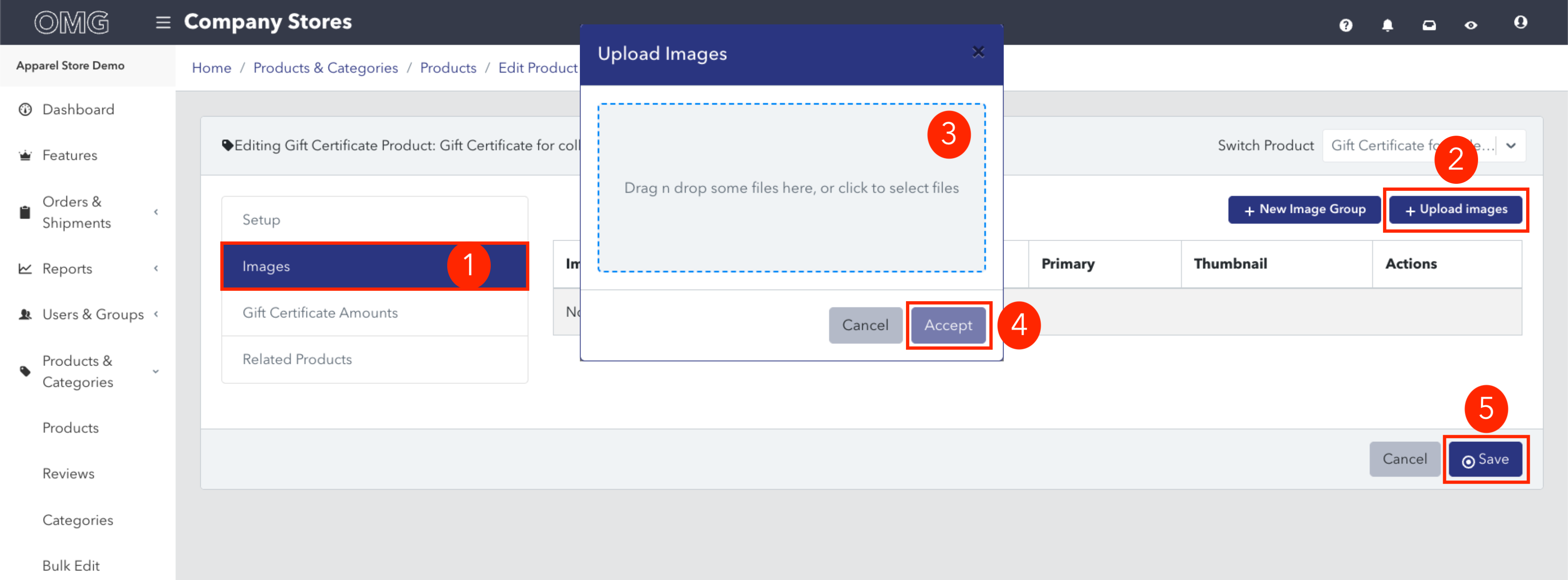The width and height of the screenshot is (1568, 580).
Task: Click the Orders & Shipments clipboard icon
Action: [x=25, y=212]
